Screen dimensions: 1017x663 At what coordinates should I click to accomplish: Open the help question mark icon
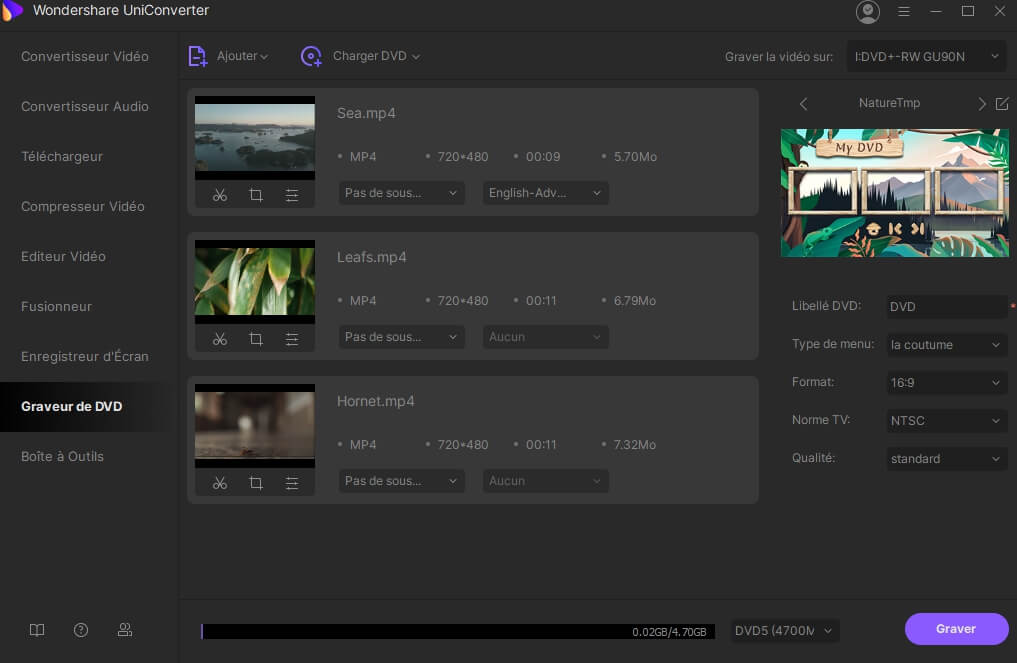[x=81, y=630]
